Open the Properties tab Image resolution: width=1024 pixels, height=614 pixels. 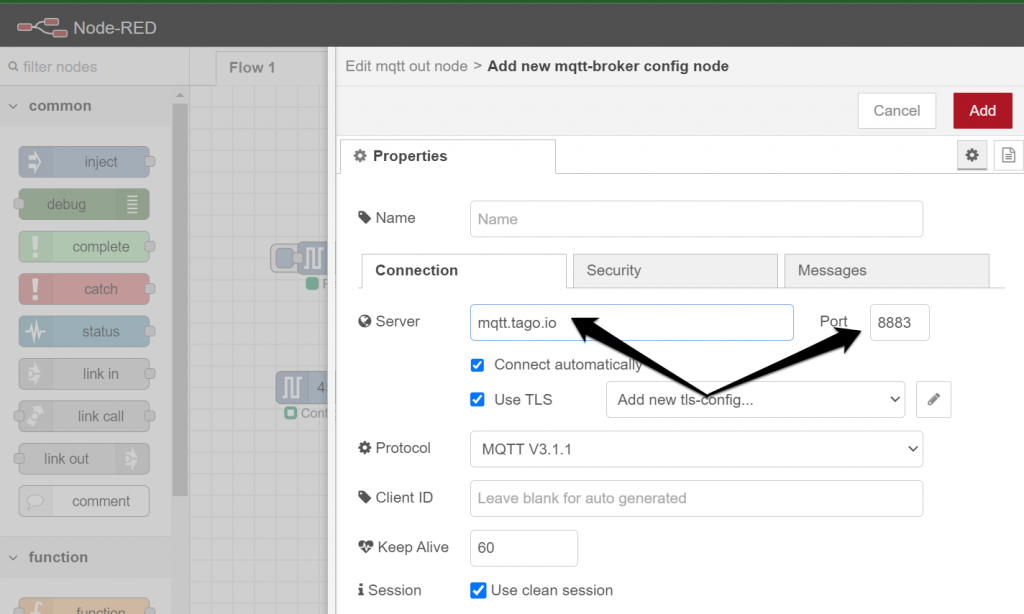448,156
